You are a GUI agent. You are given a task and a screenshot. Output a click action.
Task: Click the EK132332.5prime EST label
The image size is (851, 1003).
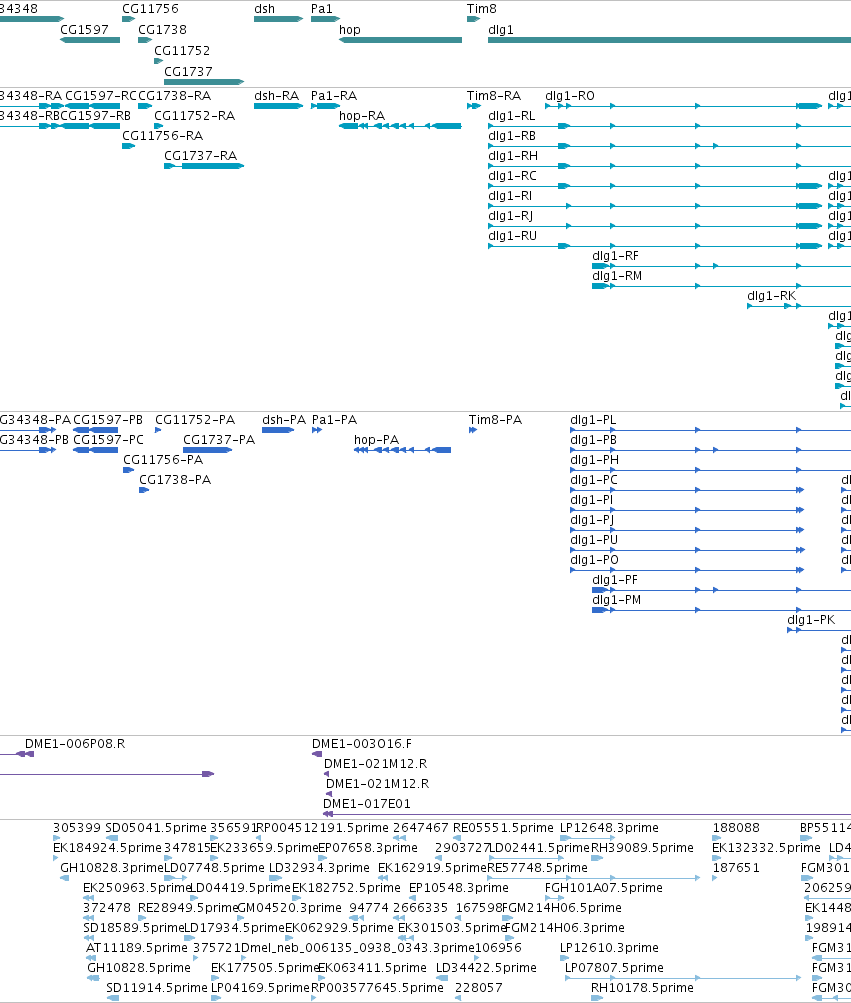(x=767, y=848)
